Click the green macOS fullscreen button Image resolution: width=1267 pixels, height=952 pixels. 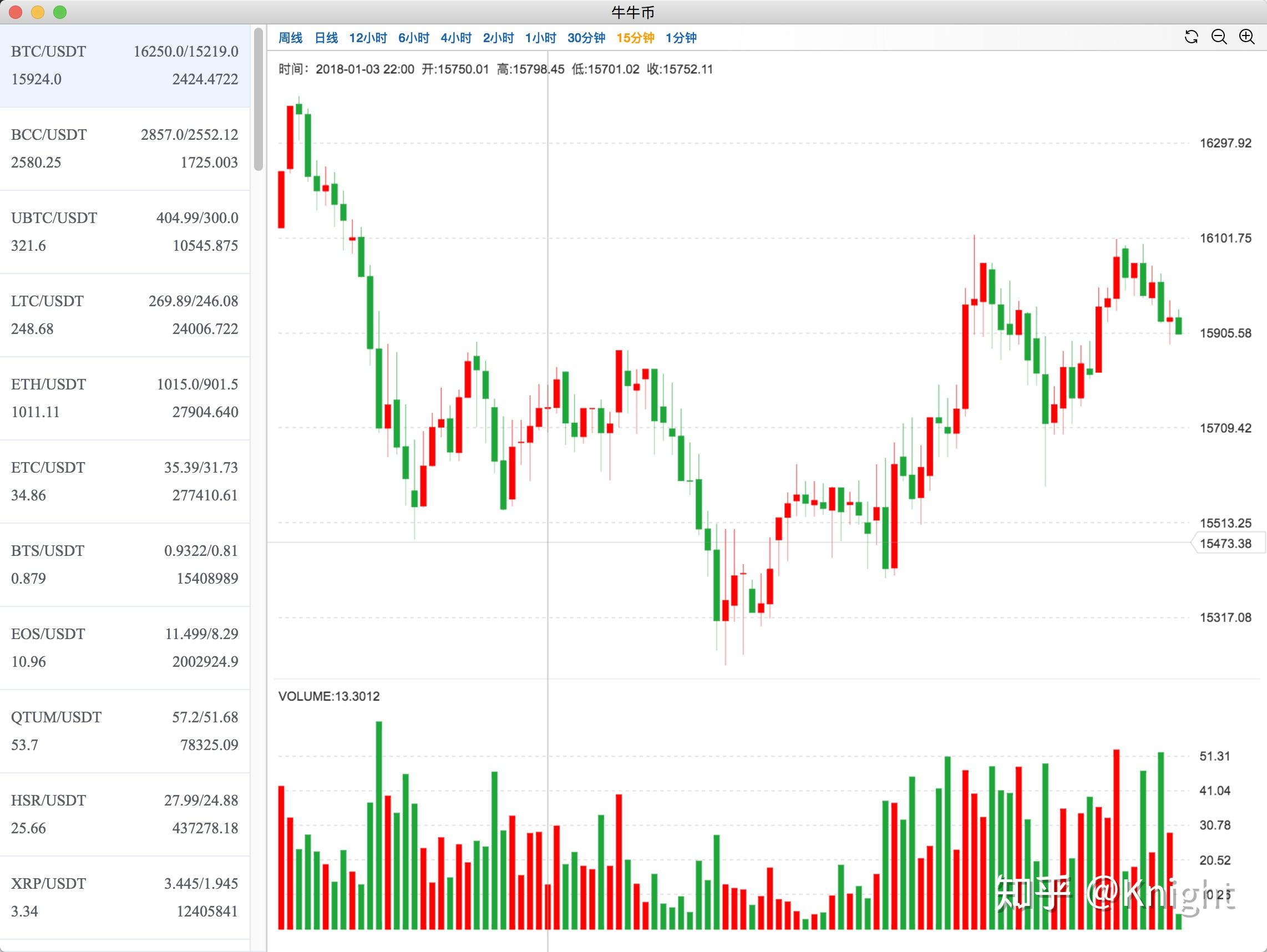[x=59, y=12]
